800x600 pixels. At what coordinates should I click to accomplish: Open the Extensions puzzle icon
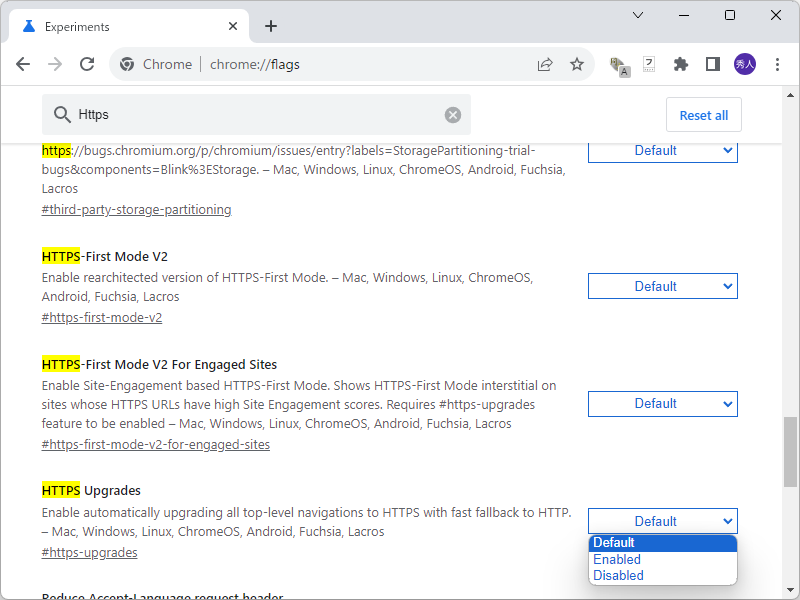coord(681,64)
